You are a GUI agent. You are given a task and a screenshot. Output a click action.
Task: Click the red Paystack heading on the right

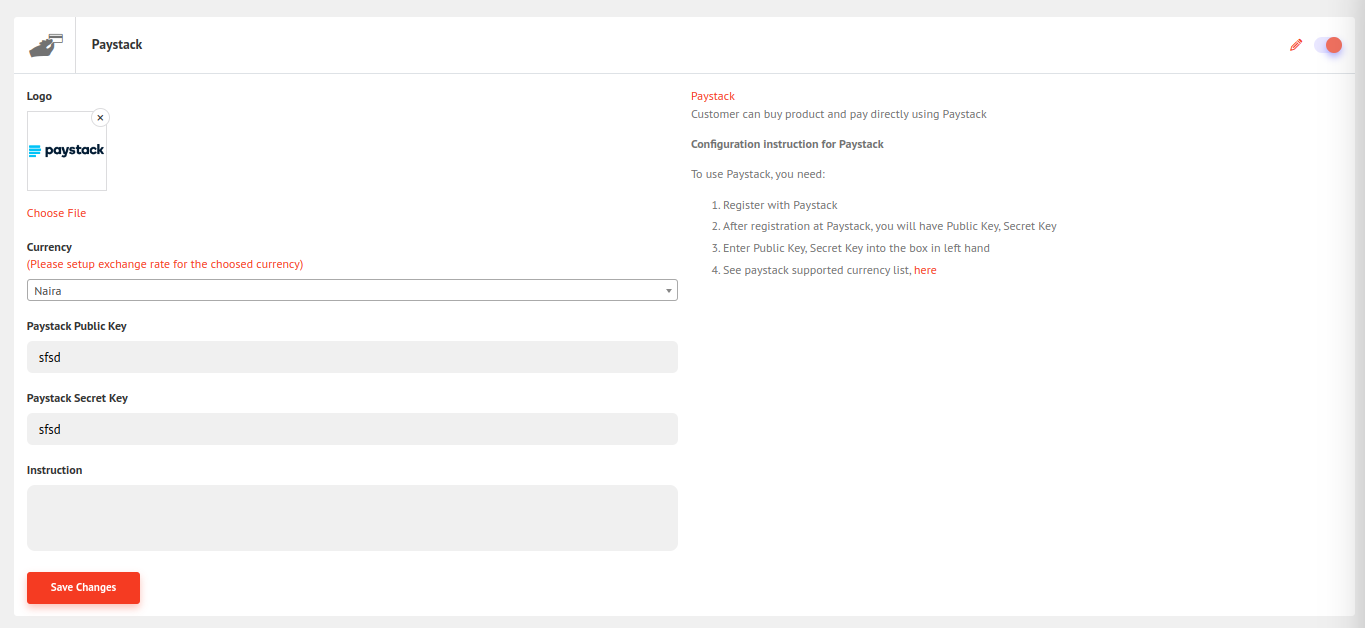(712, 96)
